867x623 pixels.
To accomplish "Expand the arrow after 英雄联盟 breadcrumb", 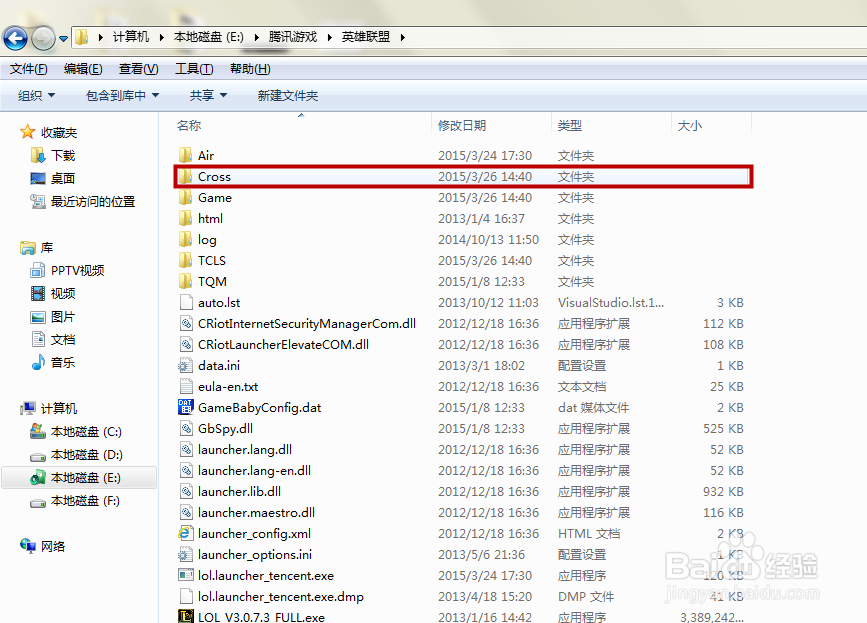I will tap(403, 37).
